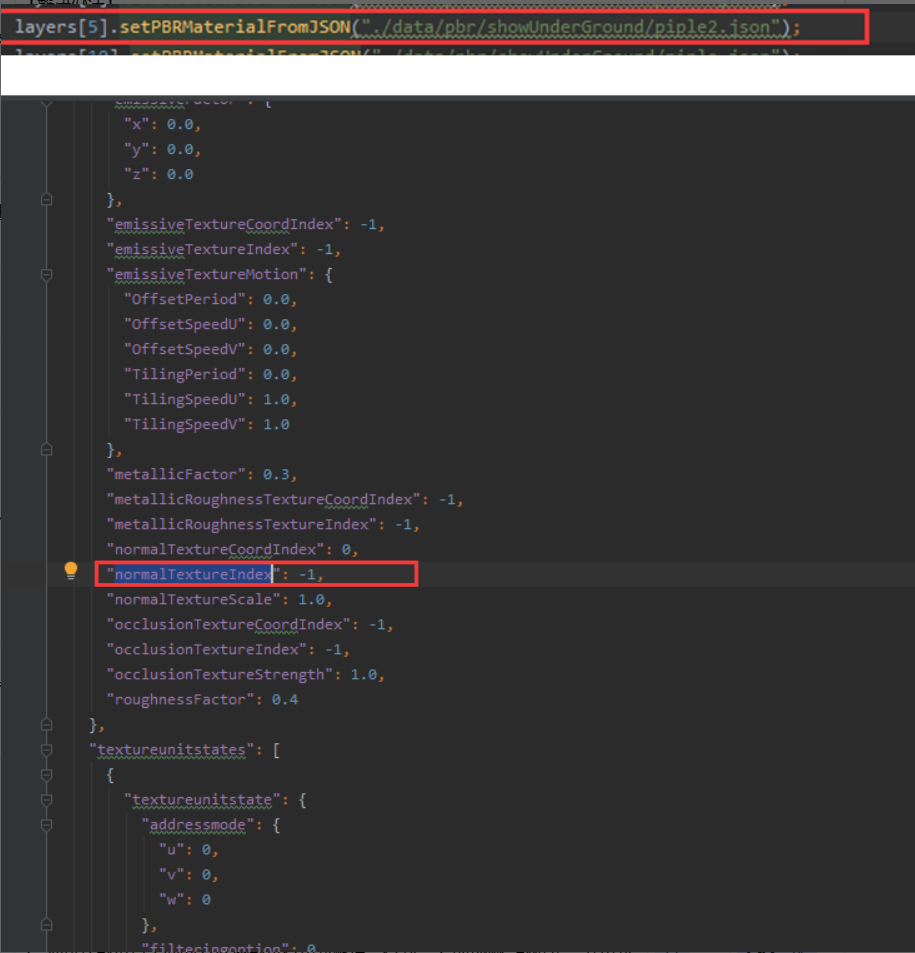915x953 pixels.
Task: Click the "w": 0 line
Action: pos(185,900)
